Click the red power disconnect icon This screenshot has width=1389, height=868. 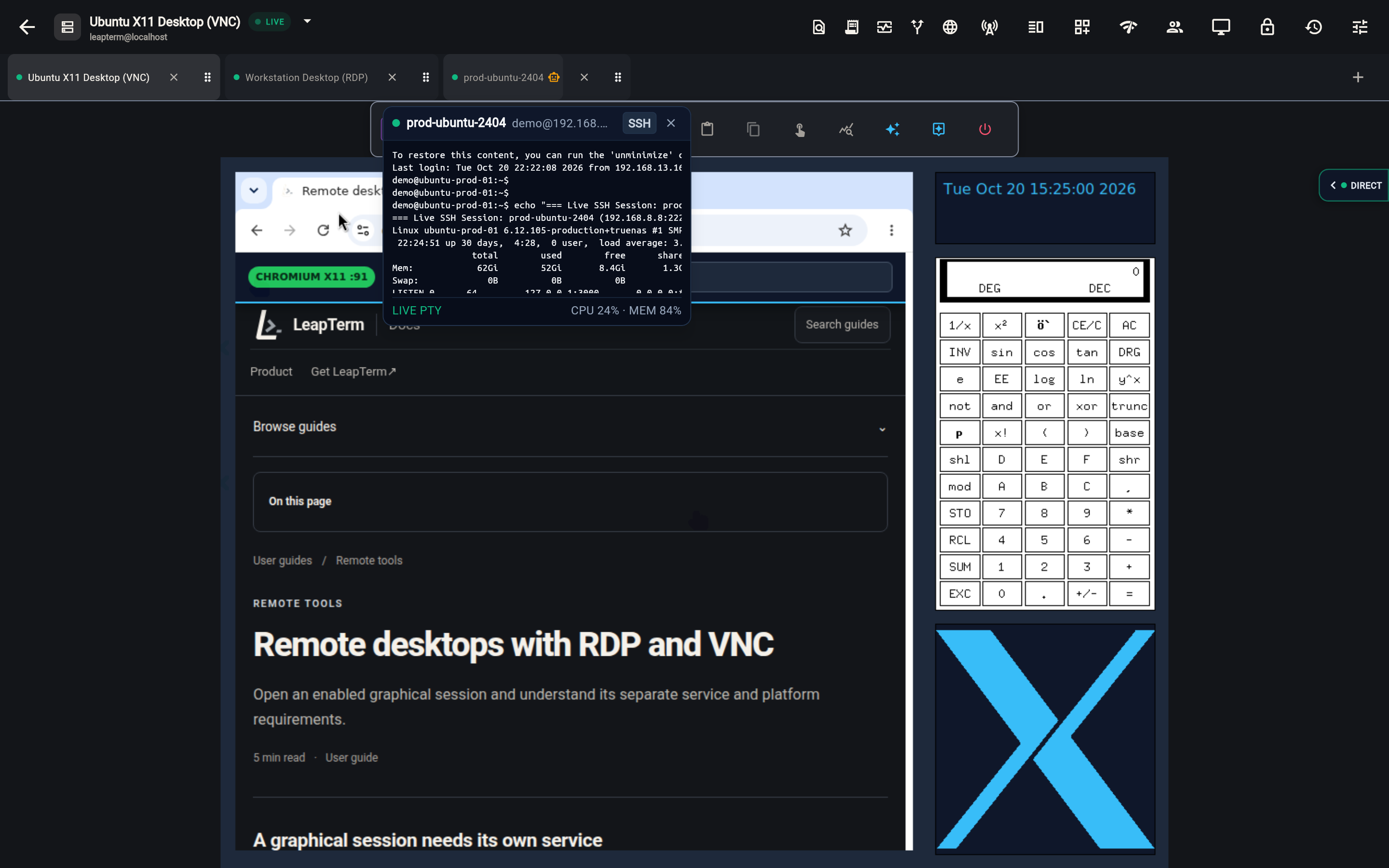[985, 129]
